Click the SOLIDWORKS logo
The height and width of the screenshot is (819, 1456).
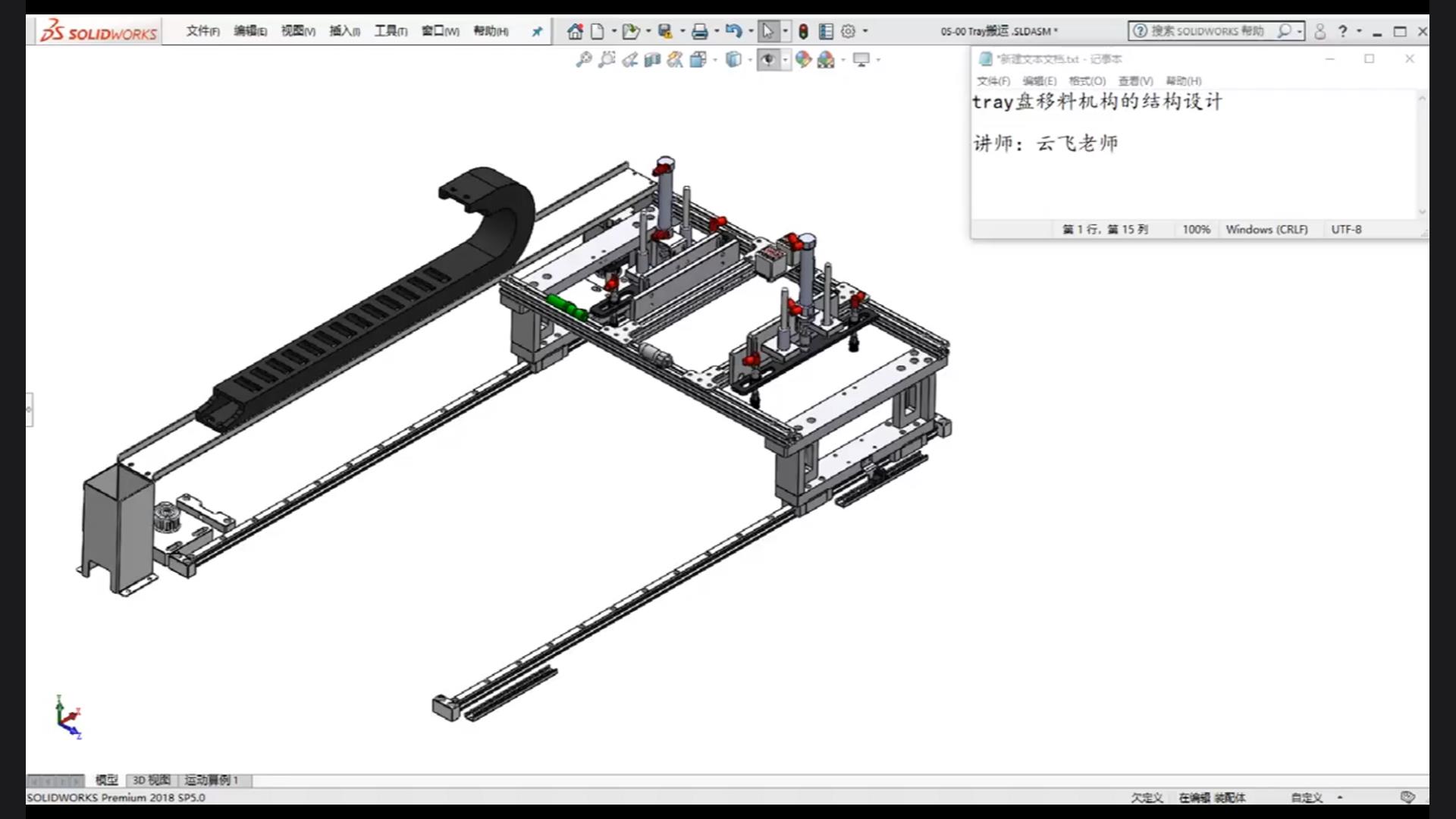click(99, 31)
